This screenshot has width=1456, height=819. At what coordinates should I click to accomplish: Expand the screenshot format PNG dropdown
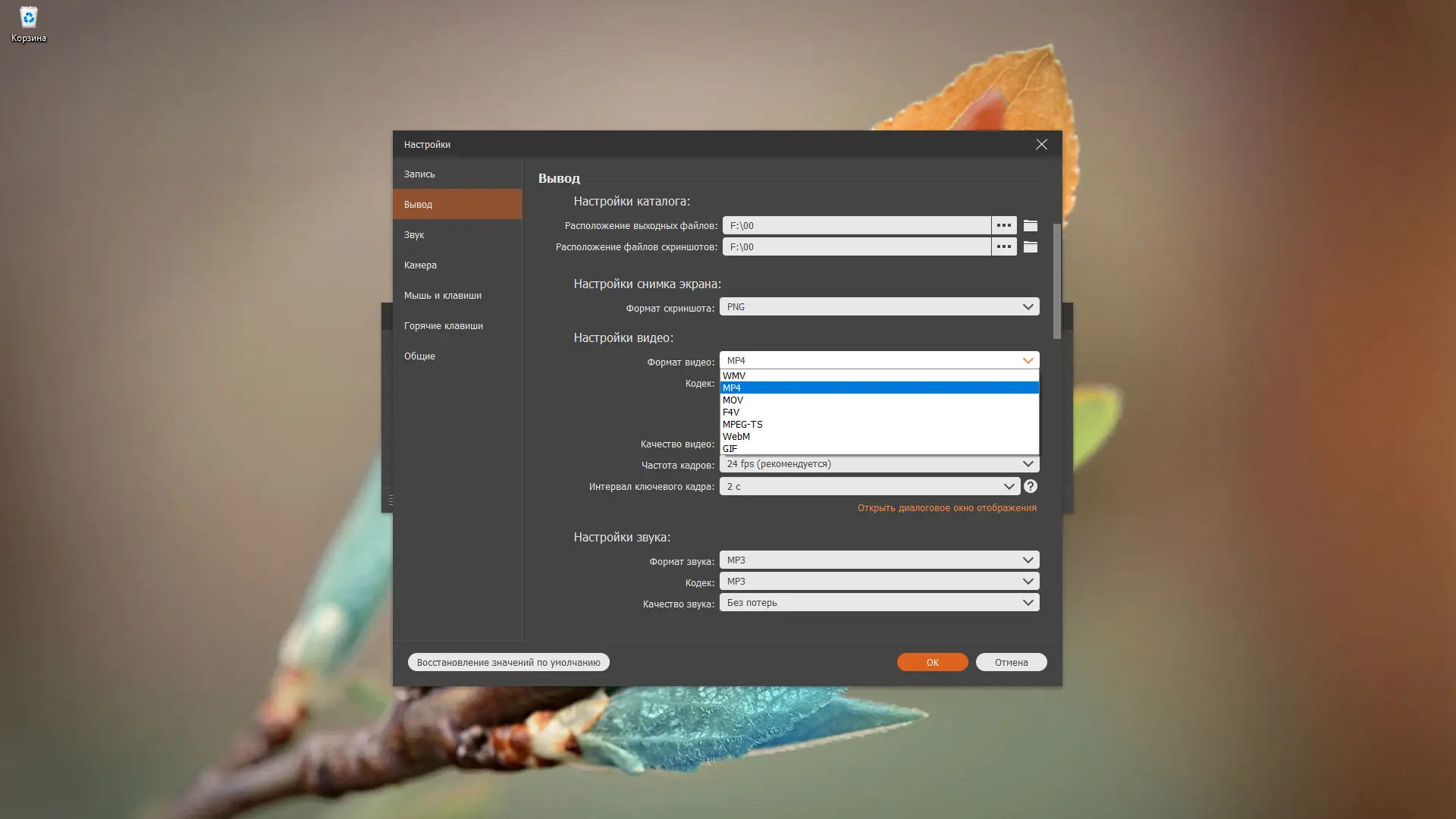879,306
